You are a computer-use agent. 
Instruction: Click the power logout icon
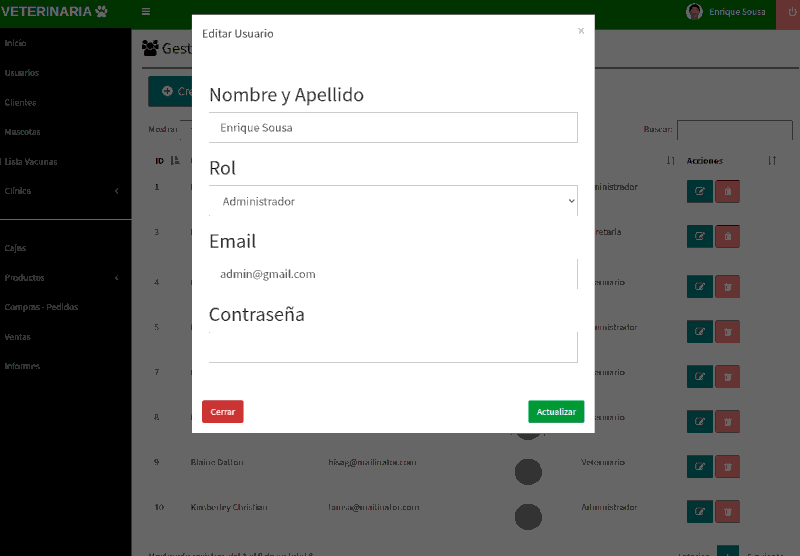[787, 12]
